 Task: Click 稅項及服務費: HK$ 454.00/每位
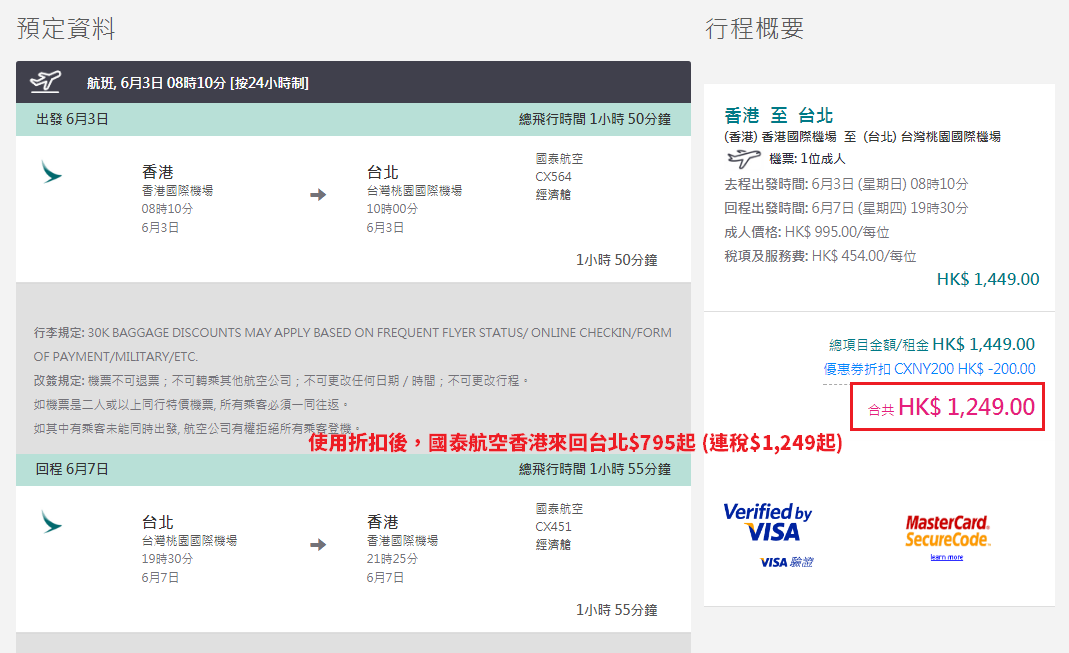820,256
